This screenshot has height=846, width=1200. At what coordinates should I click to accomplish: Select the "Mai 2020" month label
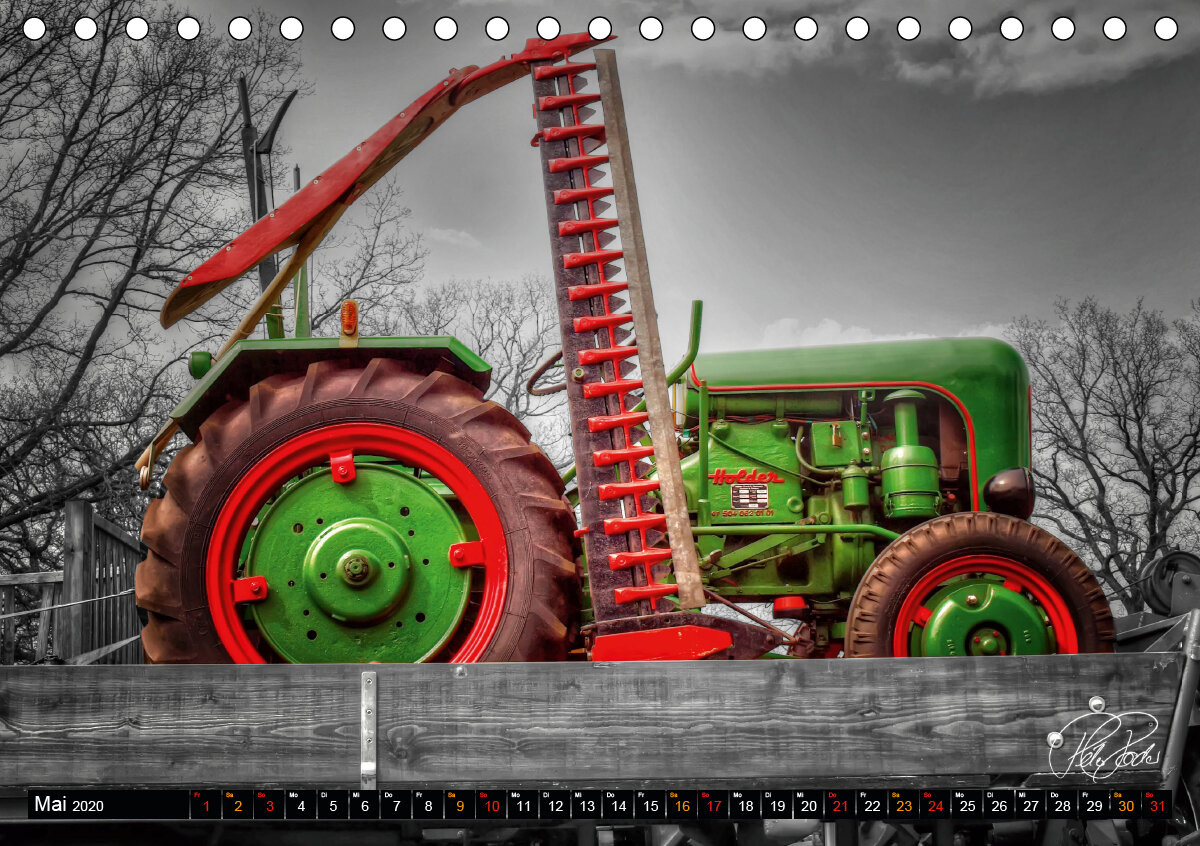(69, 805)
